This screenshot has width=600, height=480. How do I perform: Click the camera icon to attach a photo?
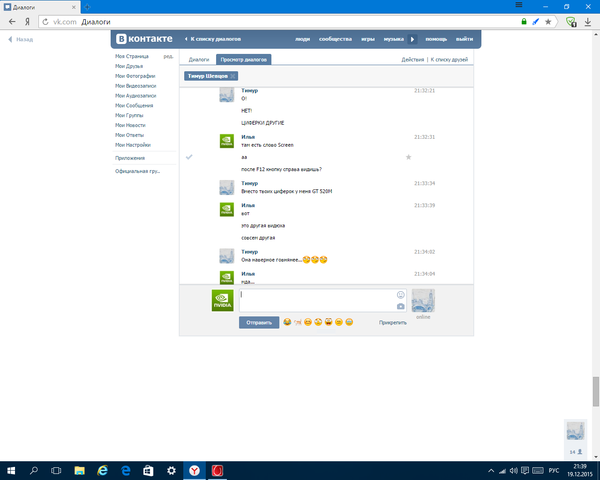tap(401, 306)
